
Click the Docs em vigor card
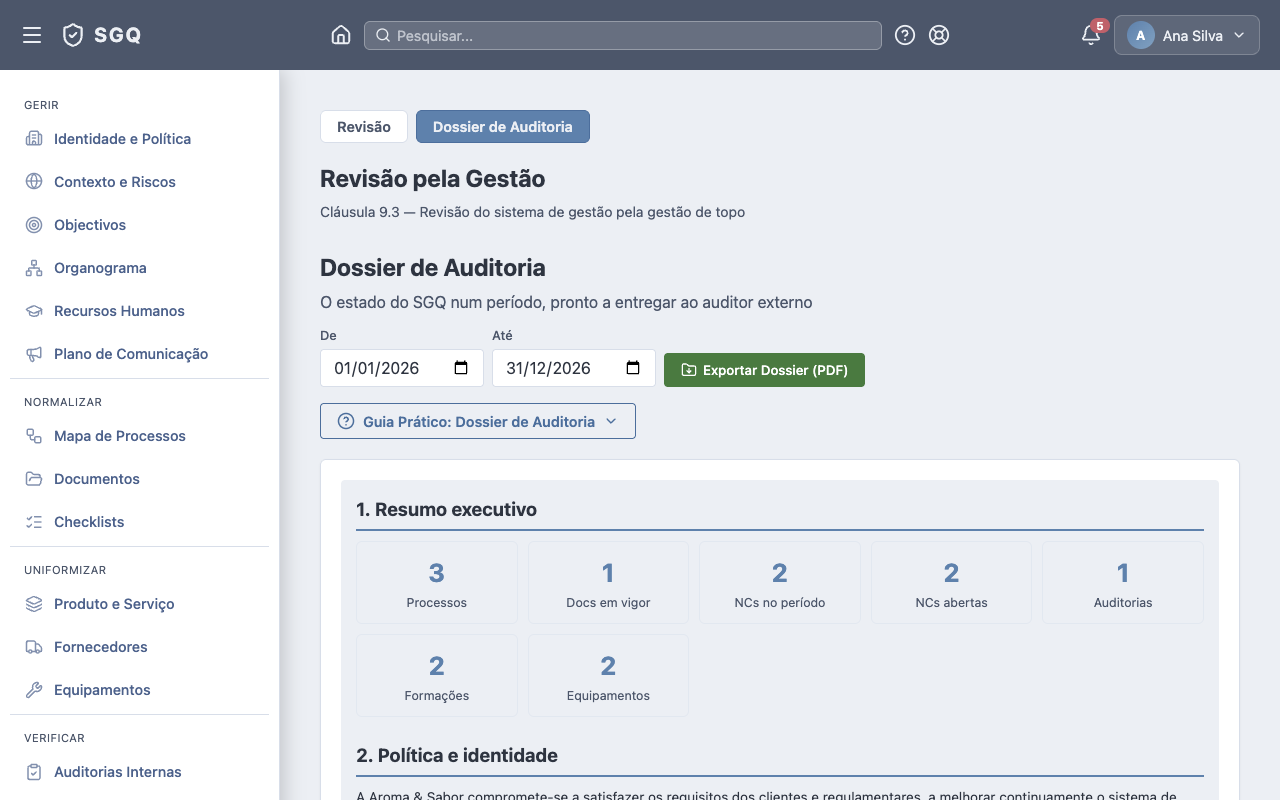coord(608,583)
